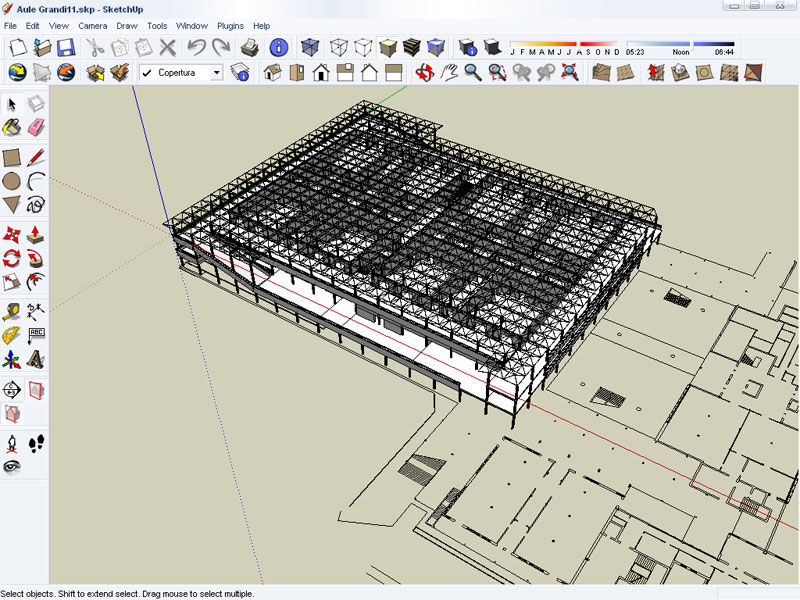This screenshot has height=600, width=800.
Task: Open the Plugins menu
Action: [x=230, y=25]
